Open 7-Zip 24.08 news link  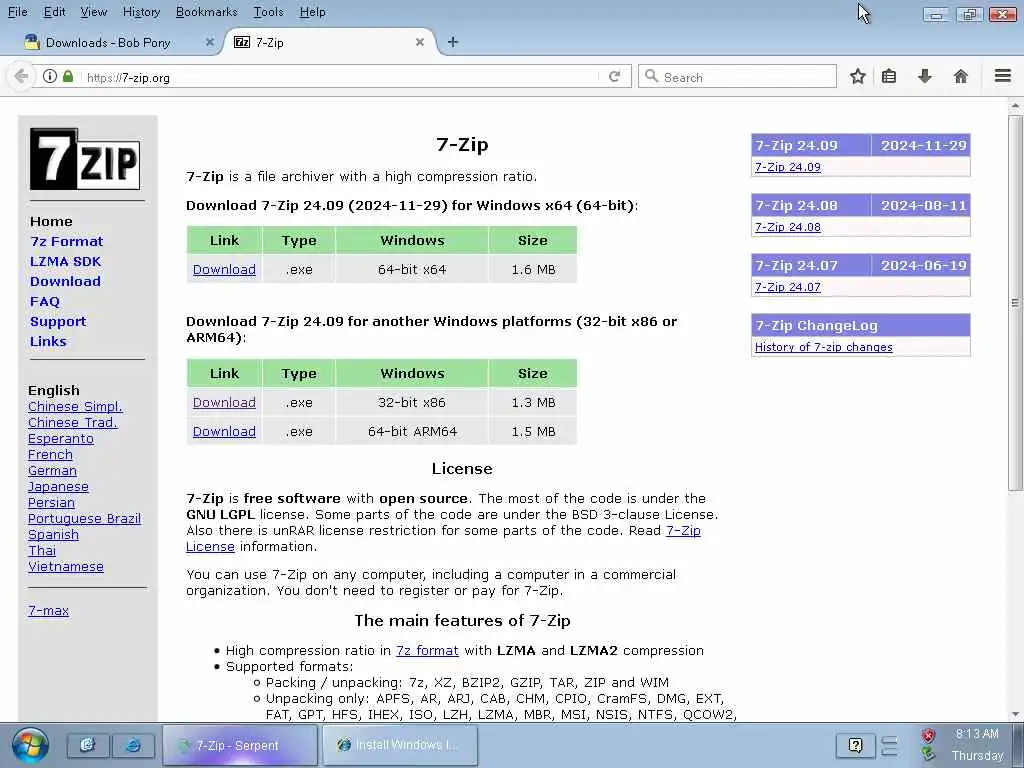coord(788,227)
